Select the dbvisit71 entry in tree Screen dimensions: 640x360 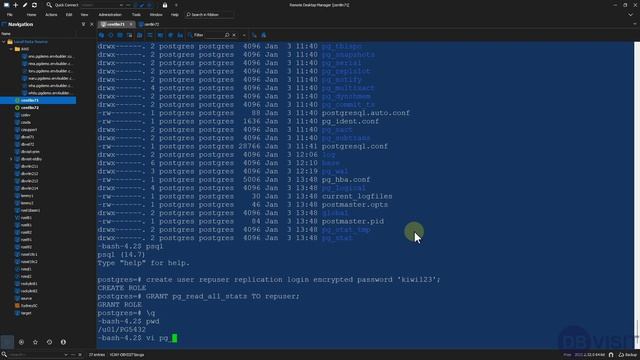[27, 137]
